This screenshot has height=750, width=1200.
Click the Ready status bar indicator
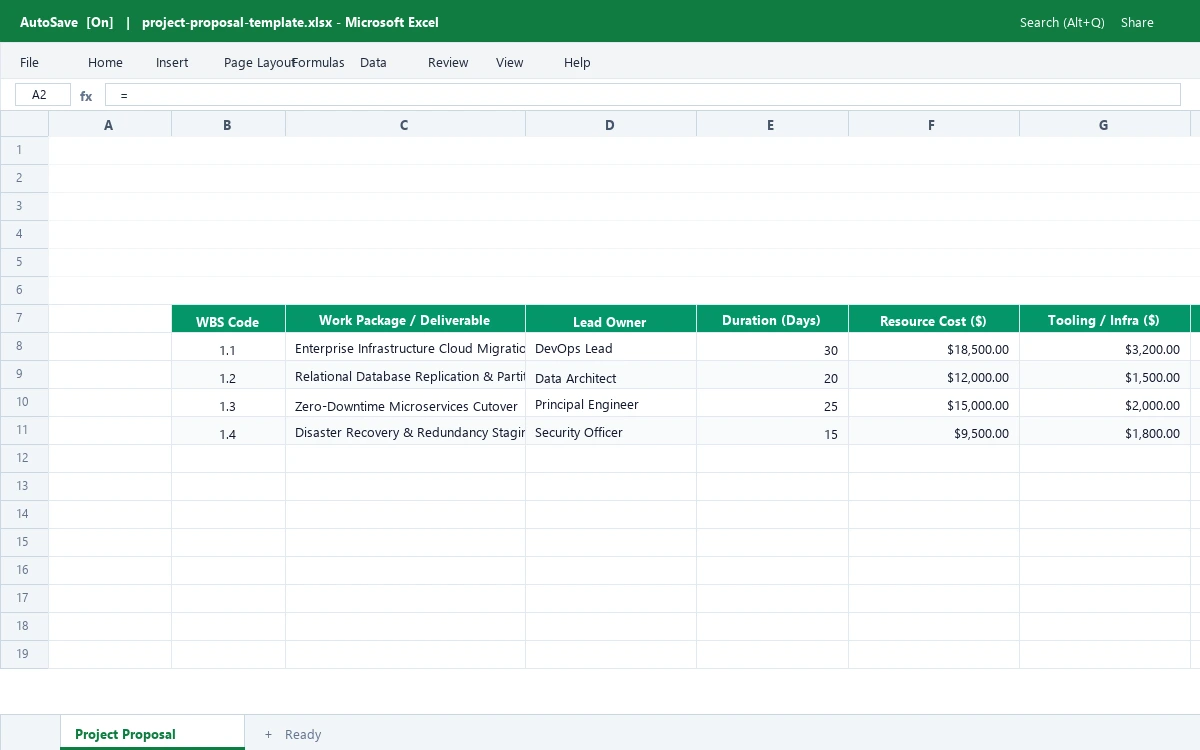(303, 734)
